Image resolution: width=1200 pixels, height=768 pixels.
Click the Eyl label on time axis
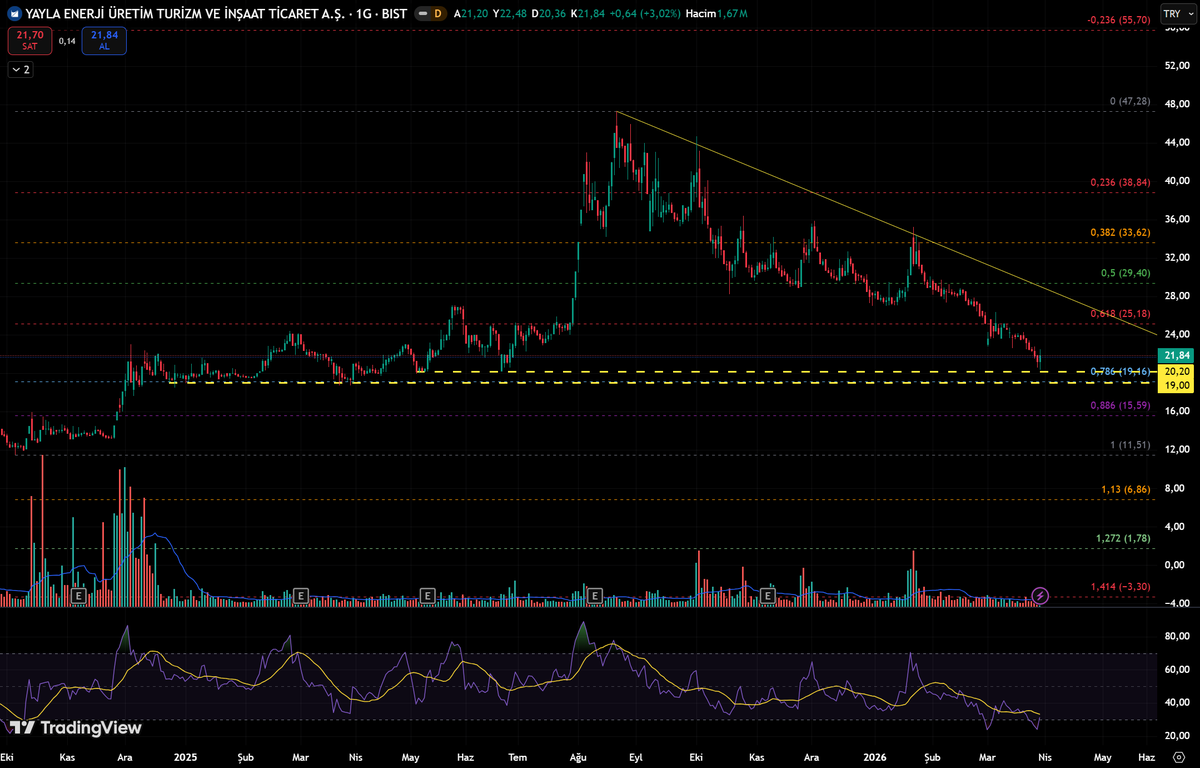[635, 757]
